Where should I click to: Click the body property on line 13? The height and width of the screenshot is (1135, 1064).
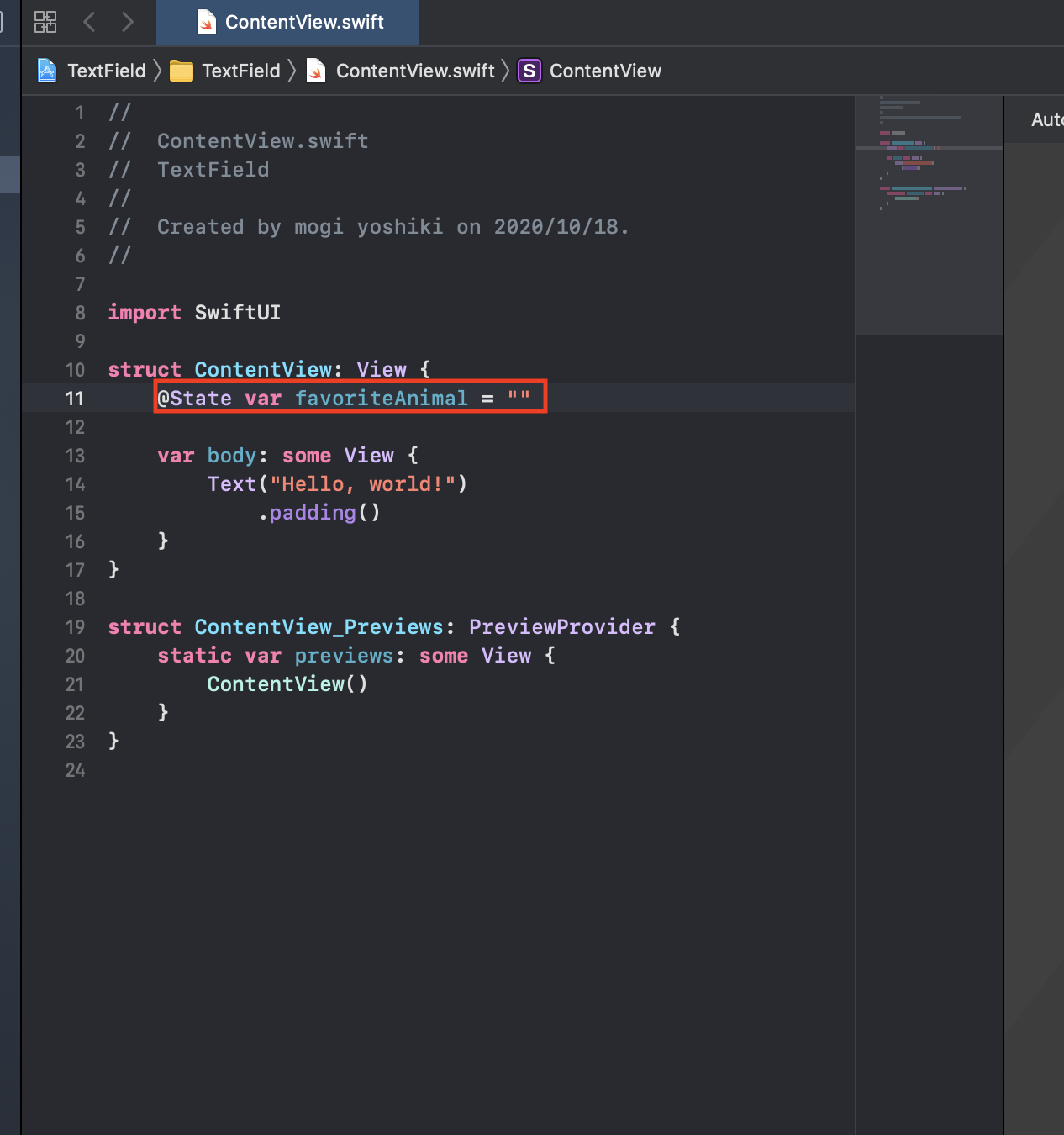click(232, 456)
